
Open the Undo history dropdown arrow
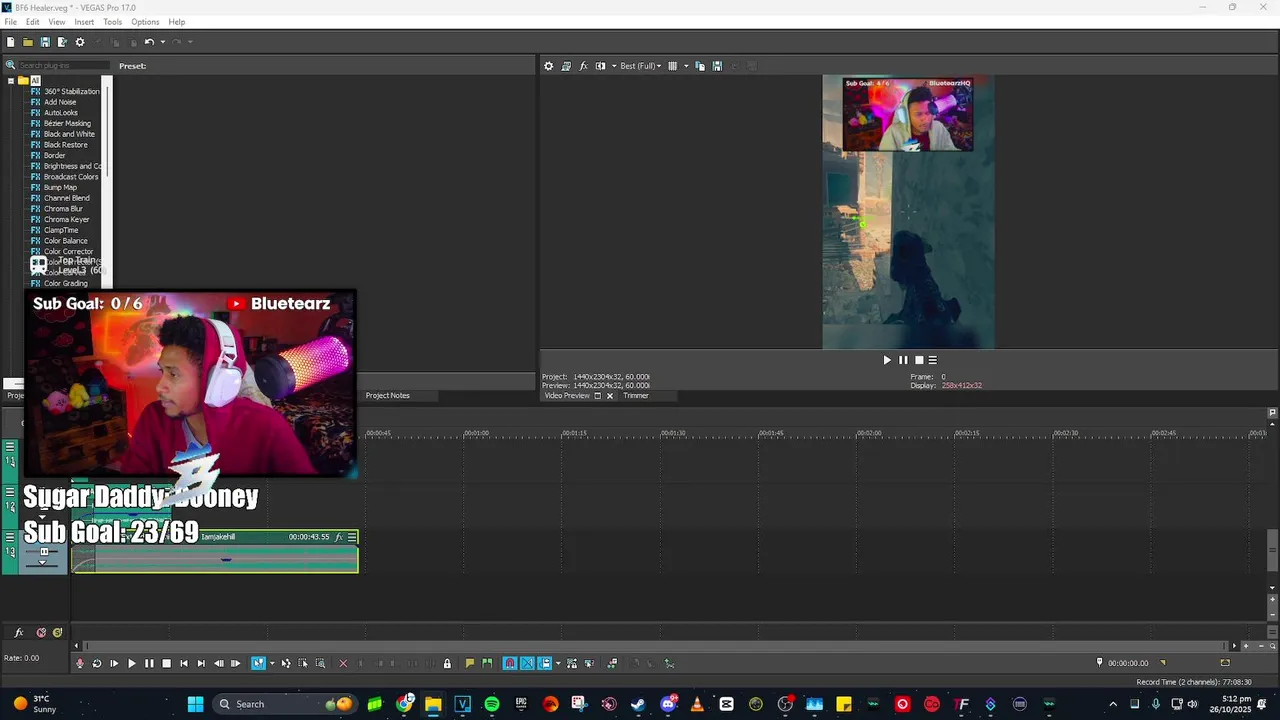pyautogui.click(x=162, y=42)
